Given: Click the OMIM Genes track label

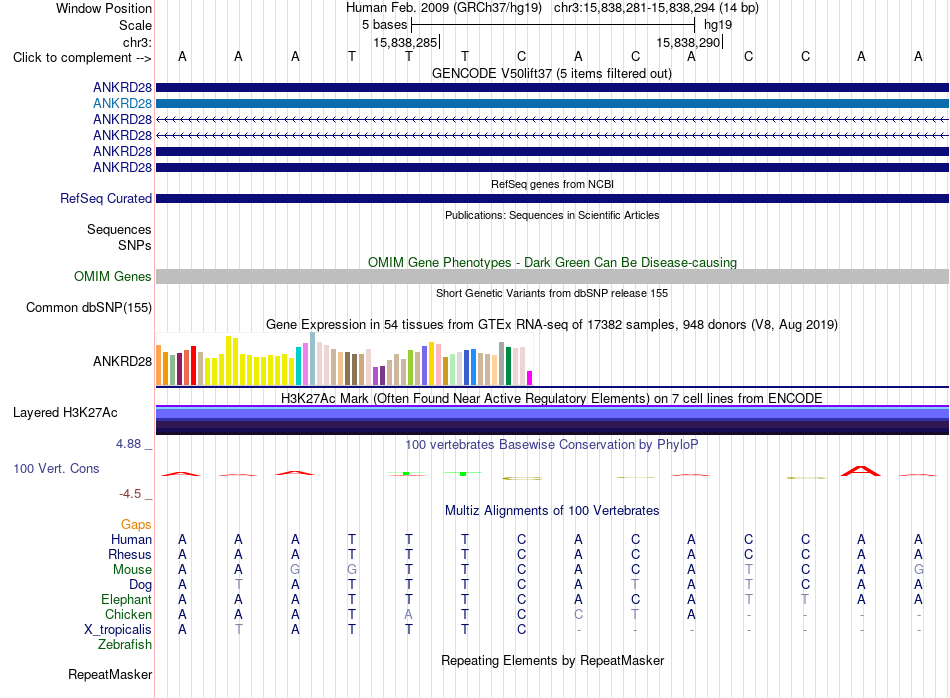Looking at the screenshot, I should [113, 276].
